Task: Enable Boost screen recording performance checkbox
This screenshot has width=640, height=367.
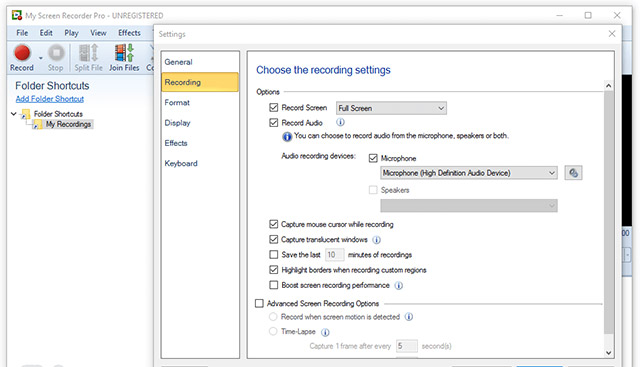Action: 273,285
